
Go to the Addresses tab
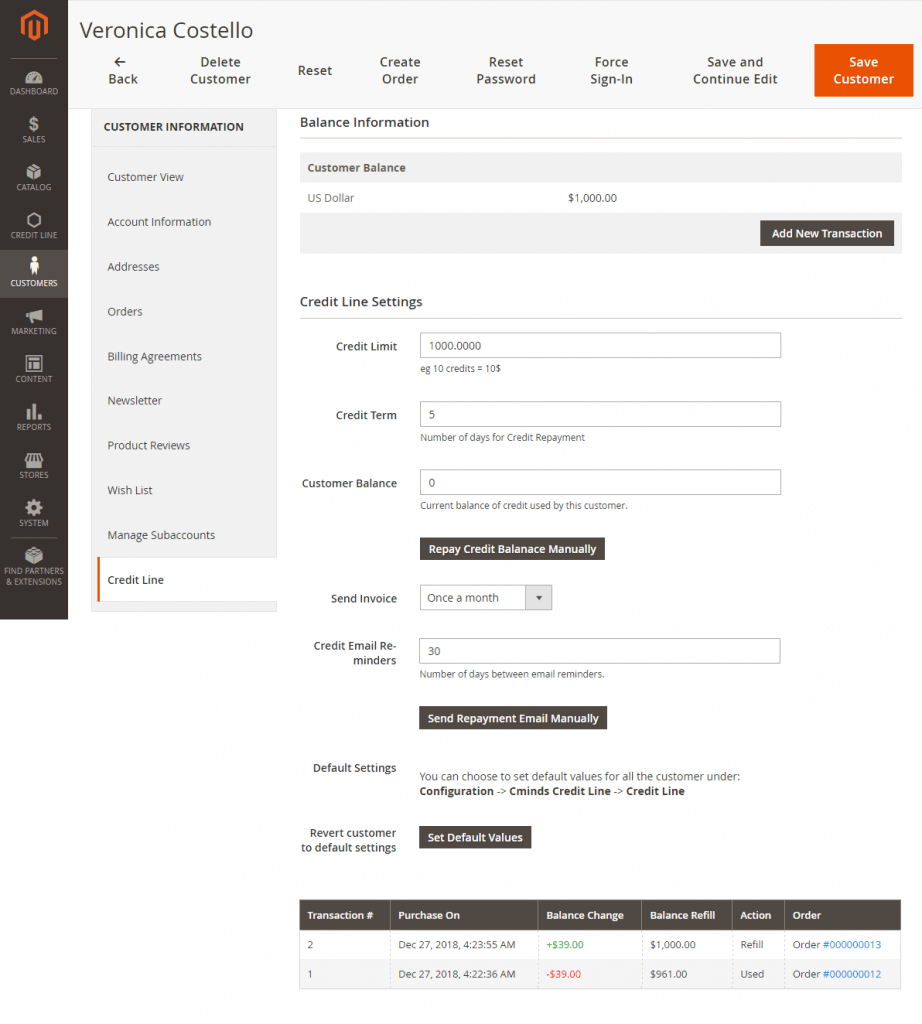[133, 267]
